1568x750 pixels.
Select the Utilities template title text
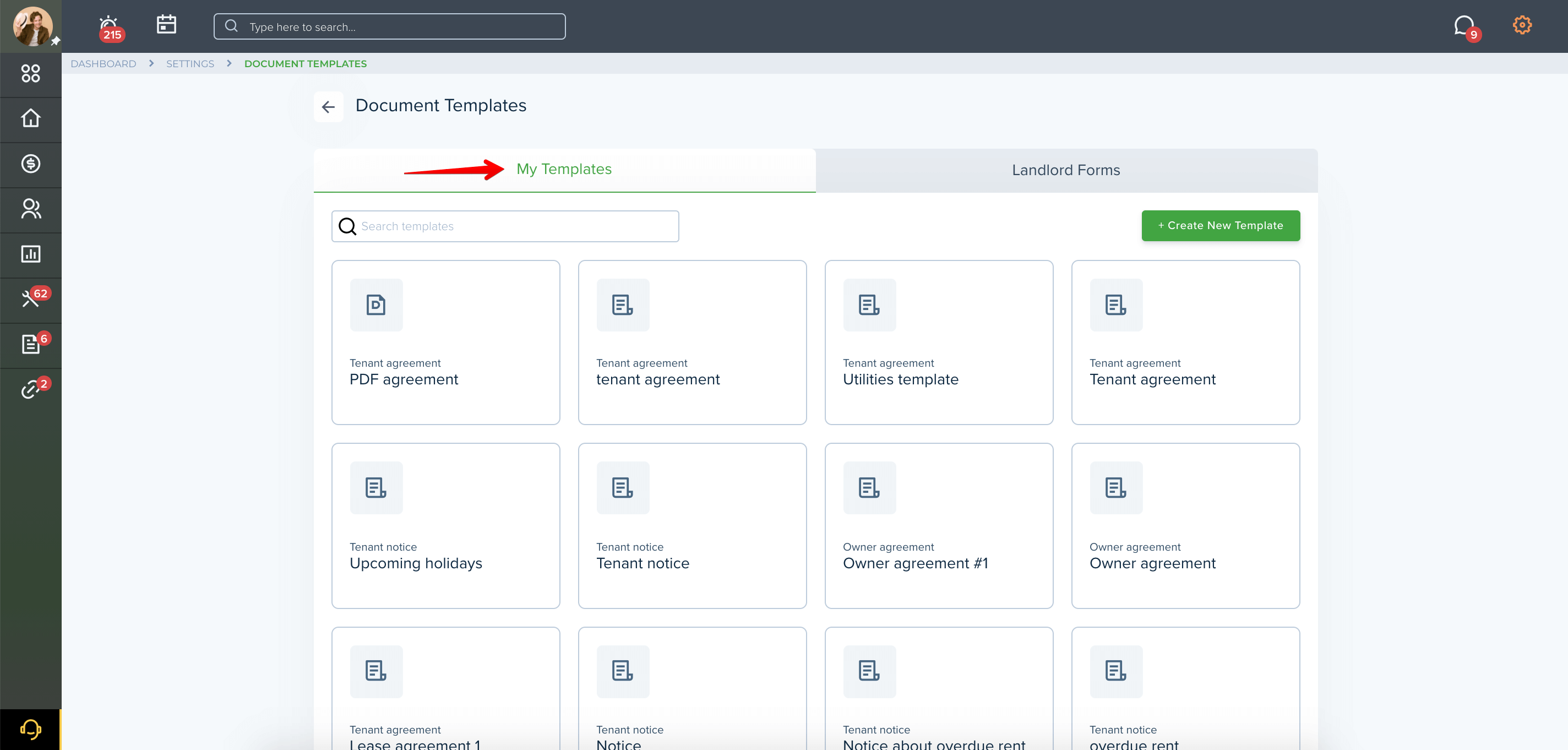(900, 380)
